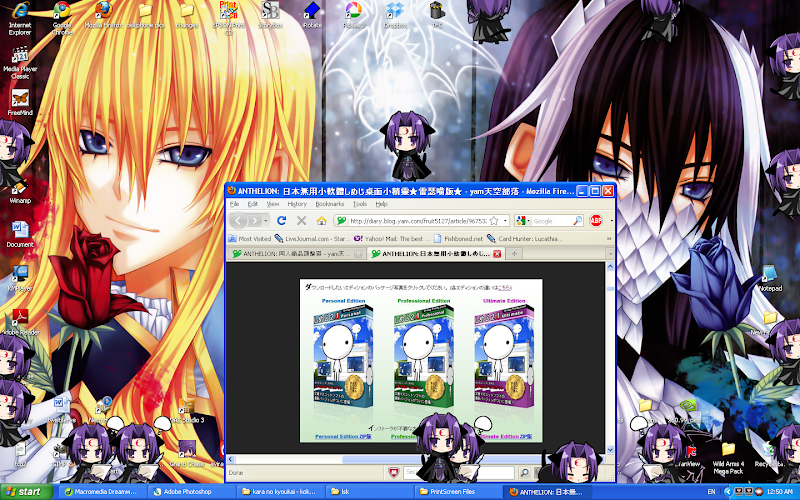The height and width of the screenshot is (500, 800).
Task: Click the Windows start button
Action: [x=27, y=492]
